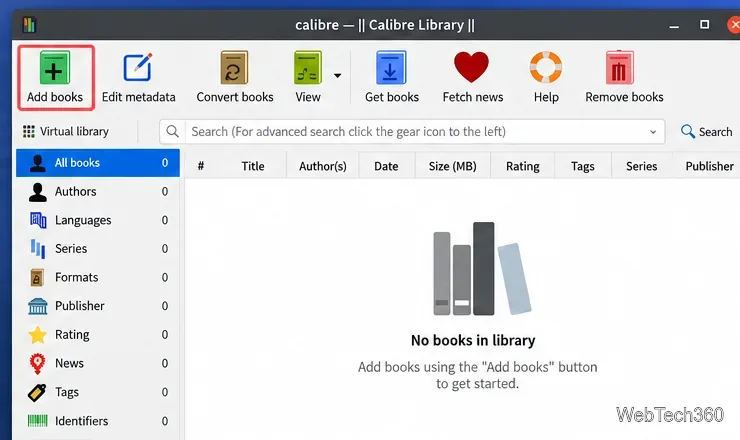Click the Search button
This screenshot has width=740, height=440.
706,132
